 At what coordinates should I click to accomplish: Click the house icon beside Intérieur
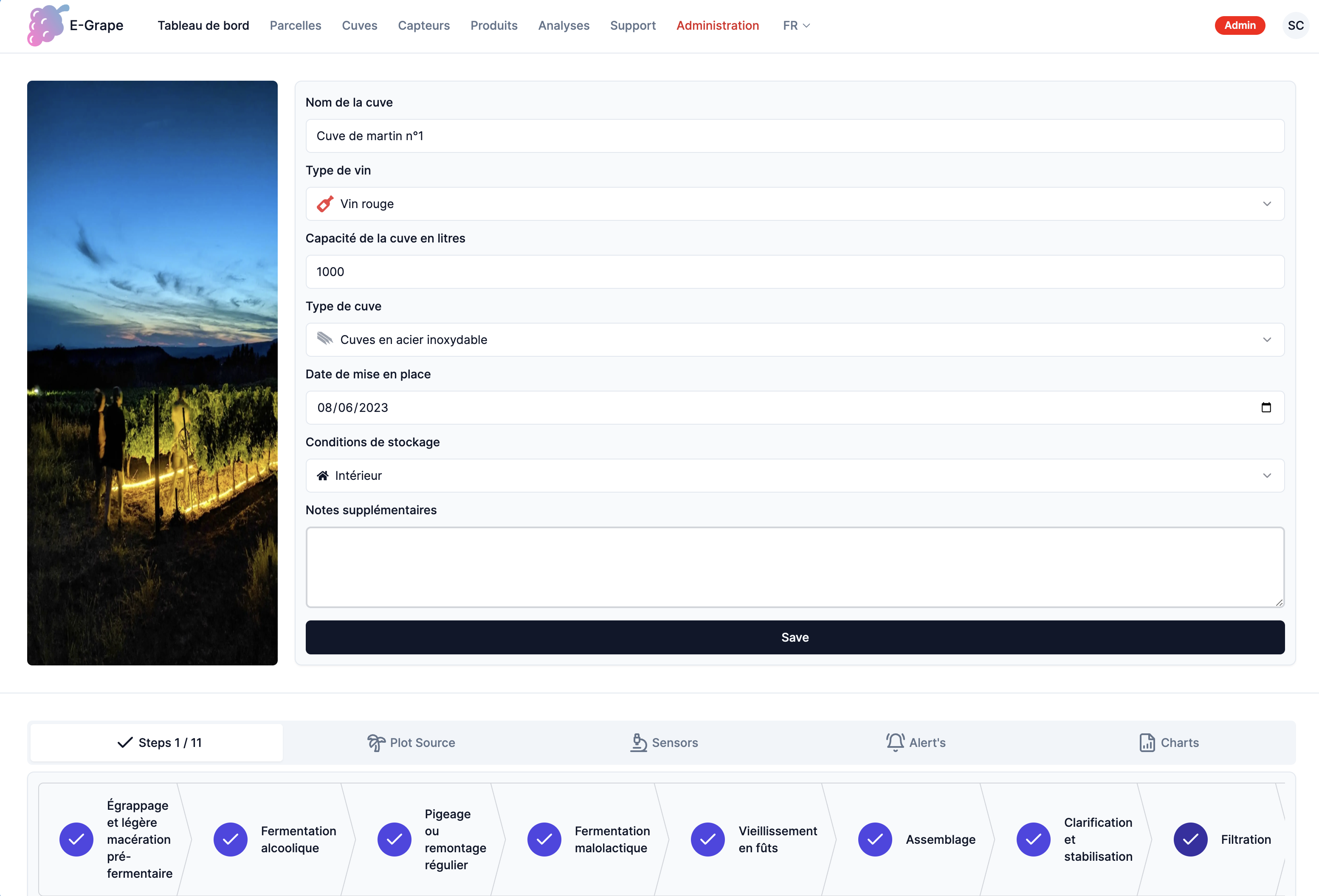pyautogui.click(x=322, y=476)
